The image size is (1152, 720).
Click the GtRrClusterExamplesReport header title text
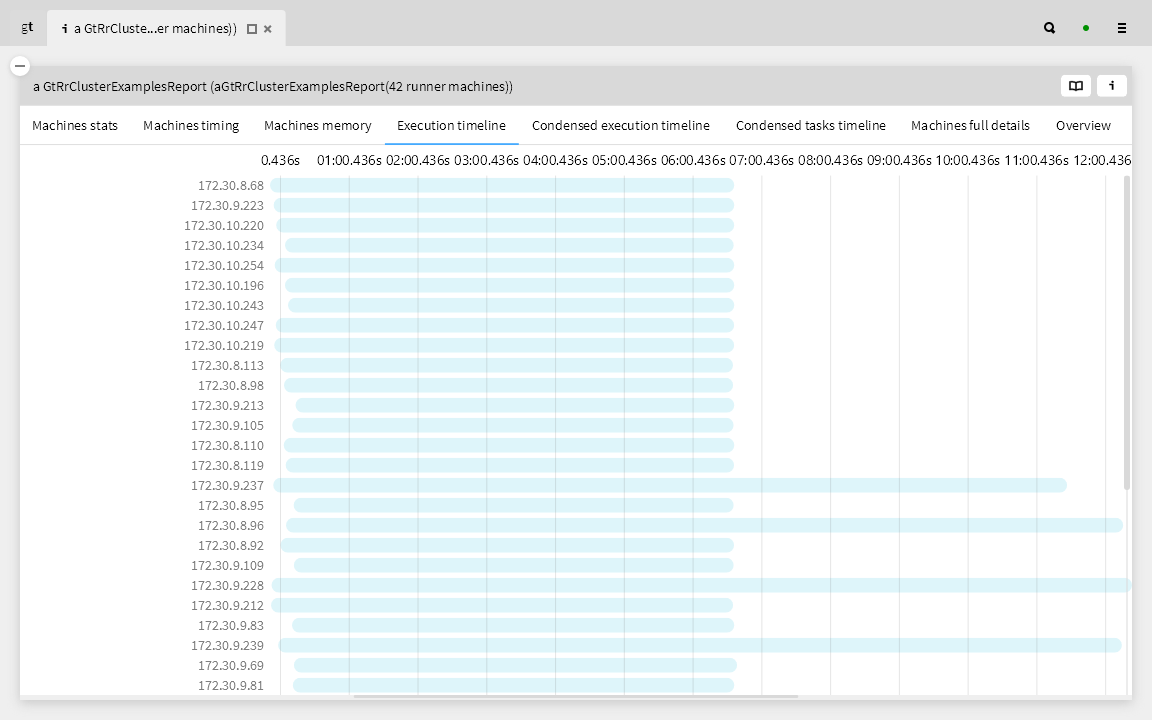273,87
